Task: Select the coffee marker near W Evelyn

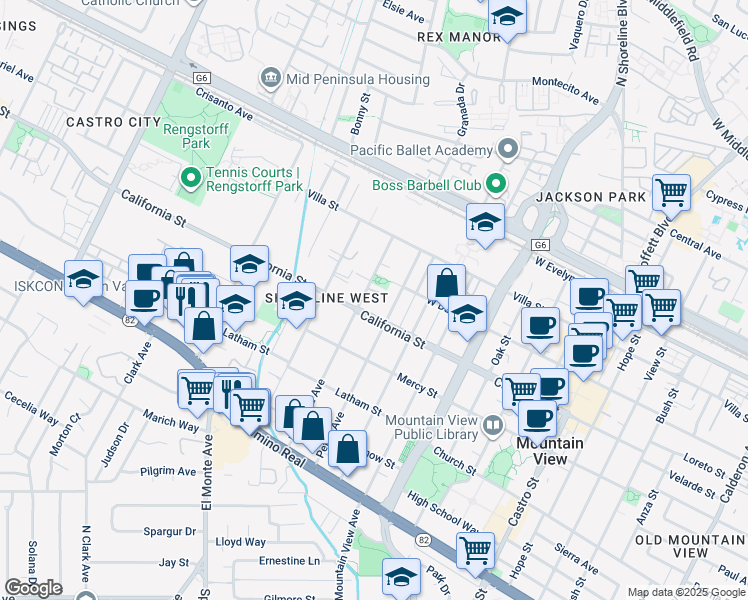Action: point(589,298)
